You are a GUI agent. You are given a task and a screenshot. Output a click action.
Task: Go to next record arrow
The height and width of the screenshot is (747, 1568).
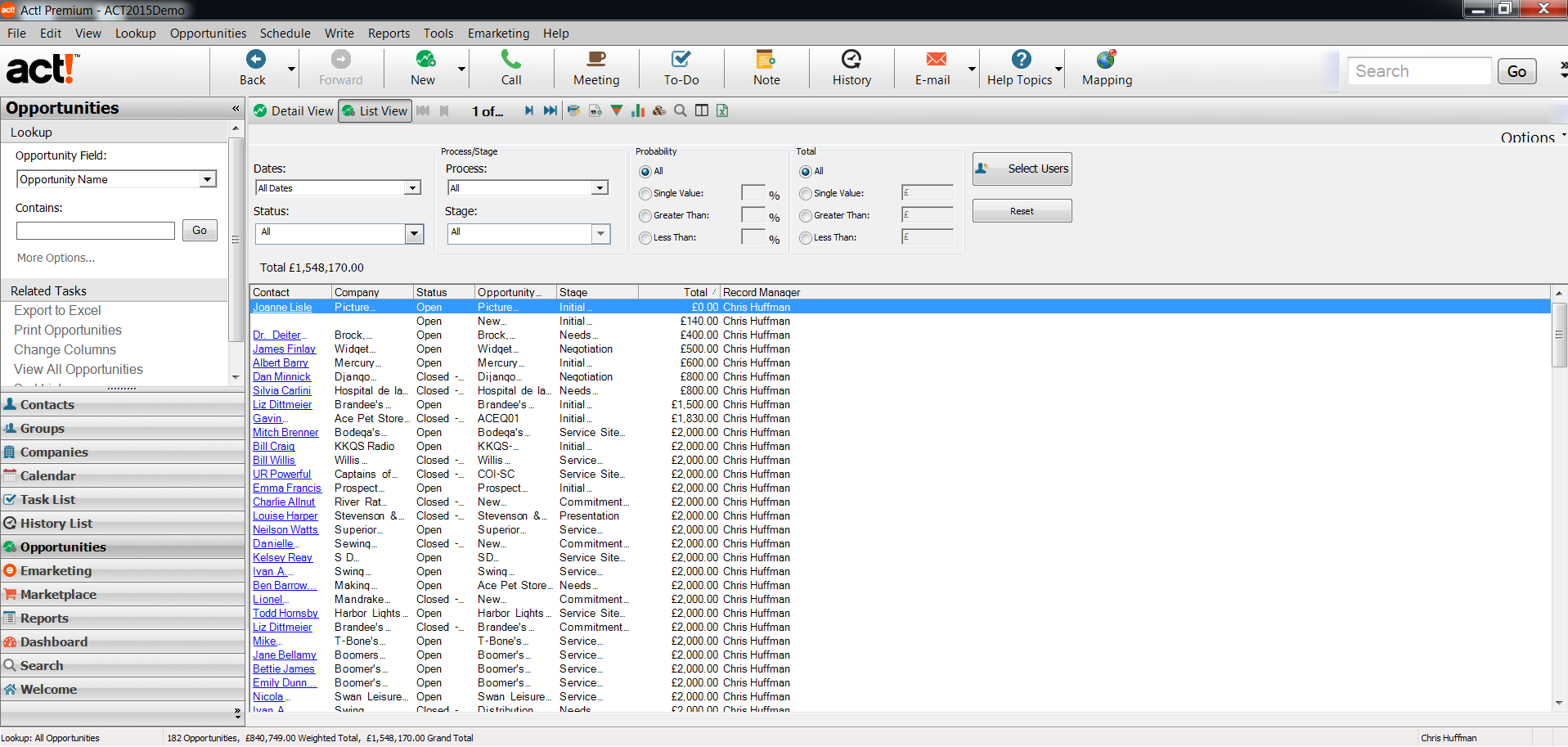coord(529,110)
